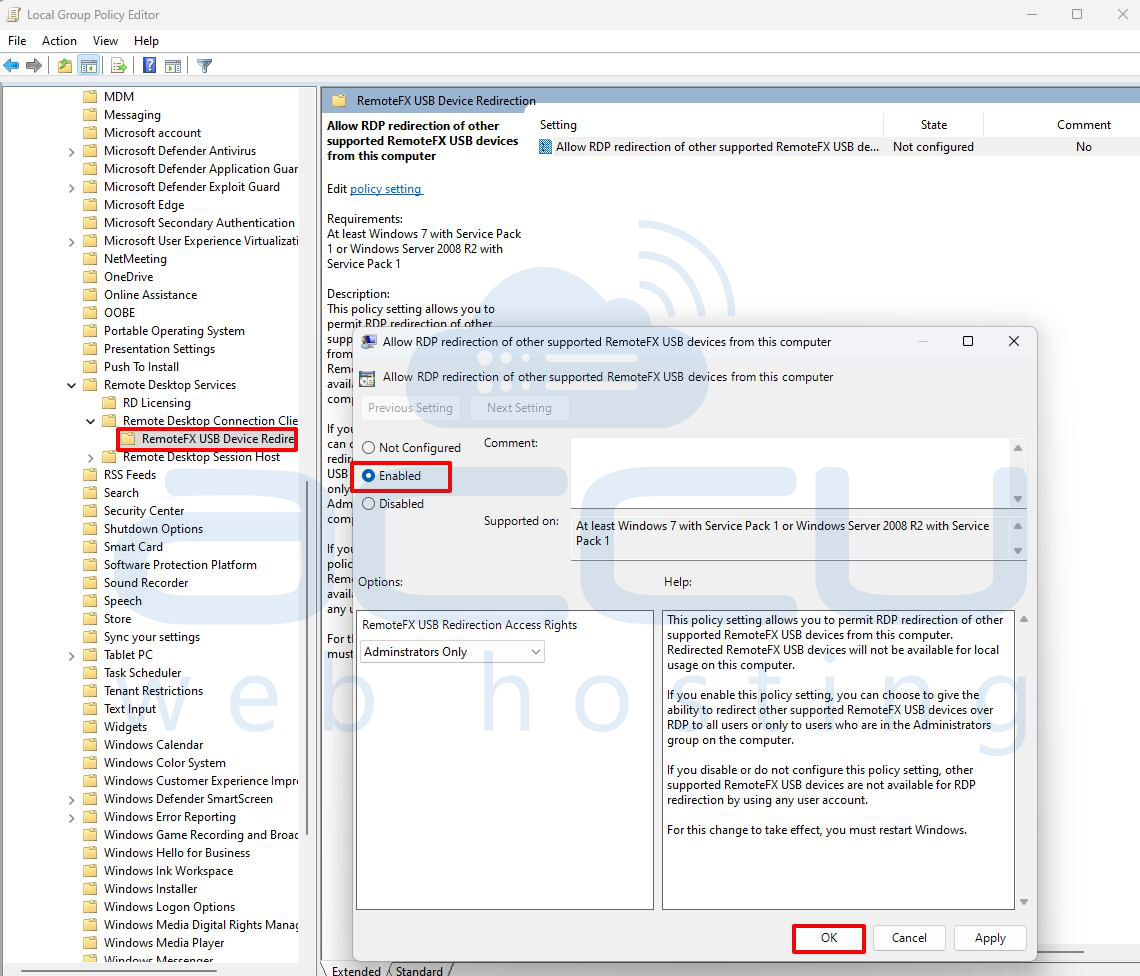Select Security Center tree item
The image size is (1140, 976).
(144, 511)
